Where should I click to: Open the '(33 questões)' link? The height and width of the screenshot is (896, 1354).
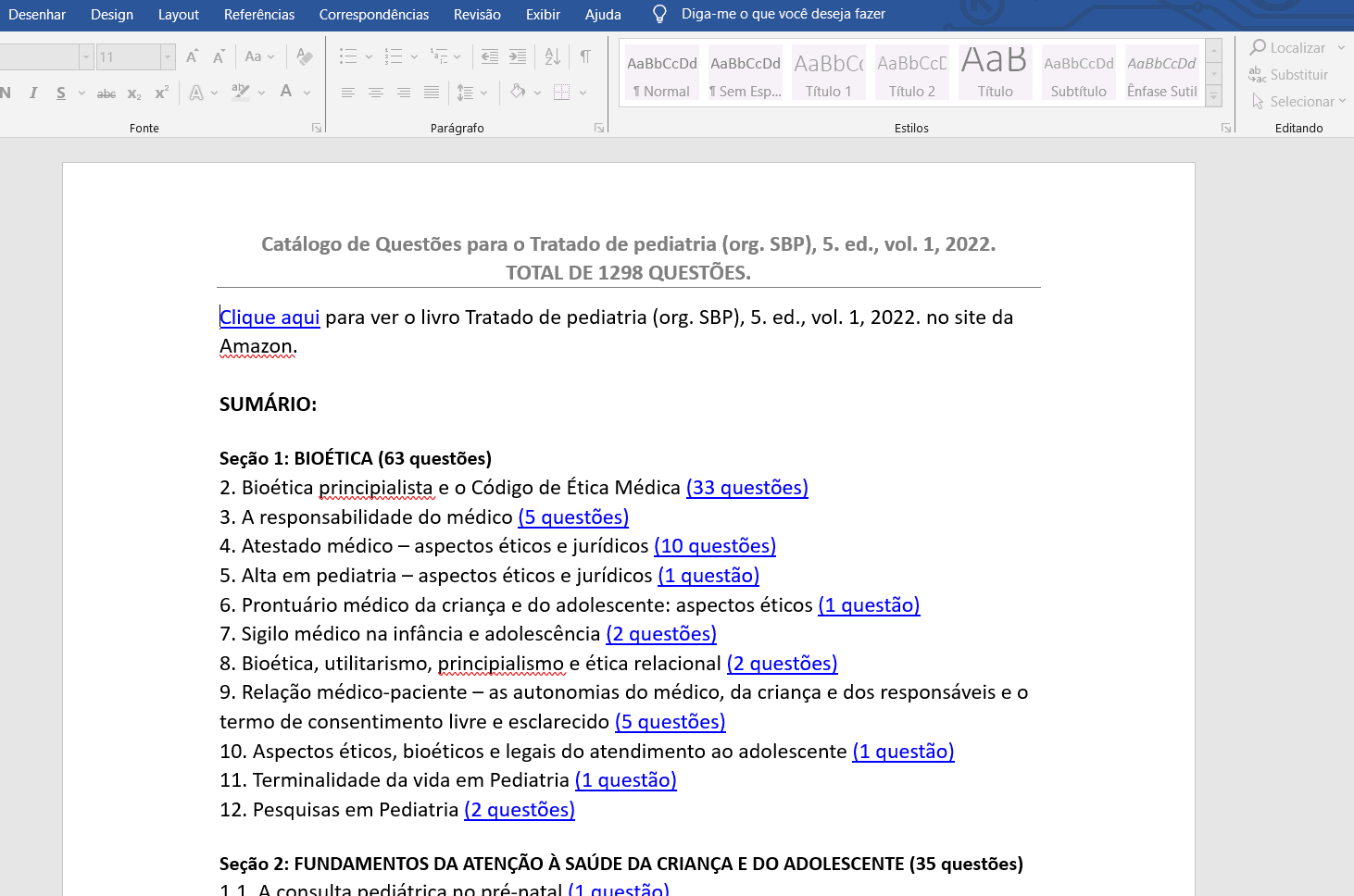point(747,488)
